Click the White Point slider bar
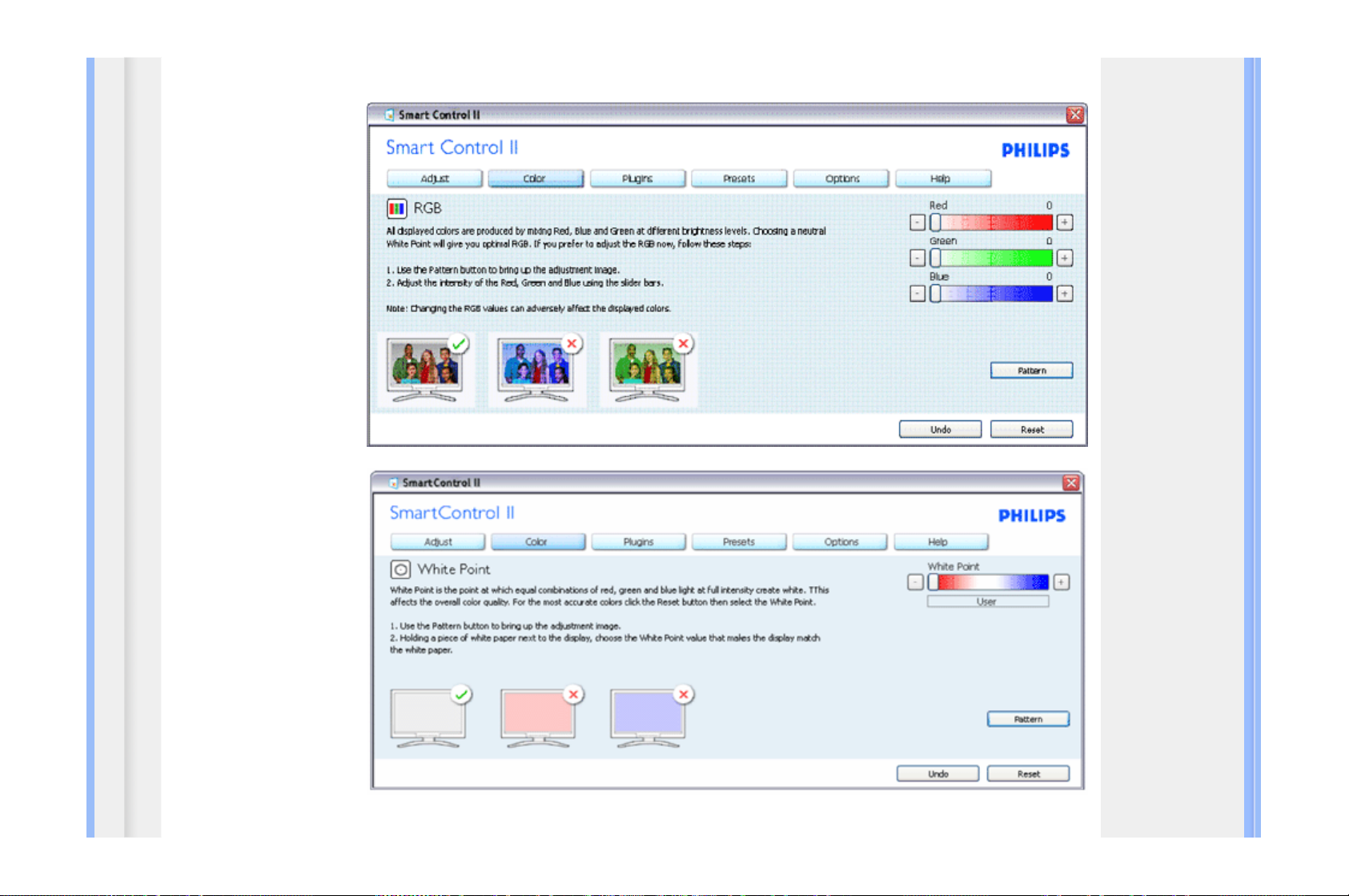Screen dimensions: 1349x896 [988, 582]
